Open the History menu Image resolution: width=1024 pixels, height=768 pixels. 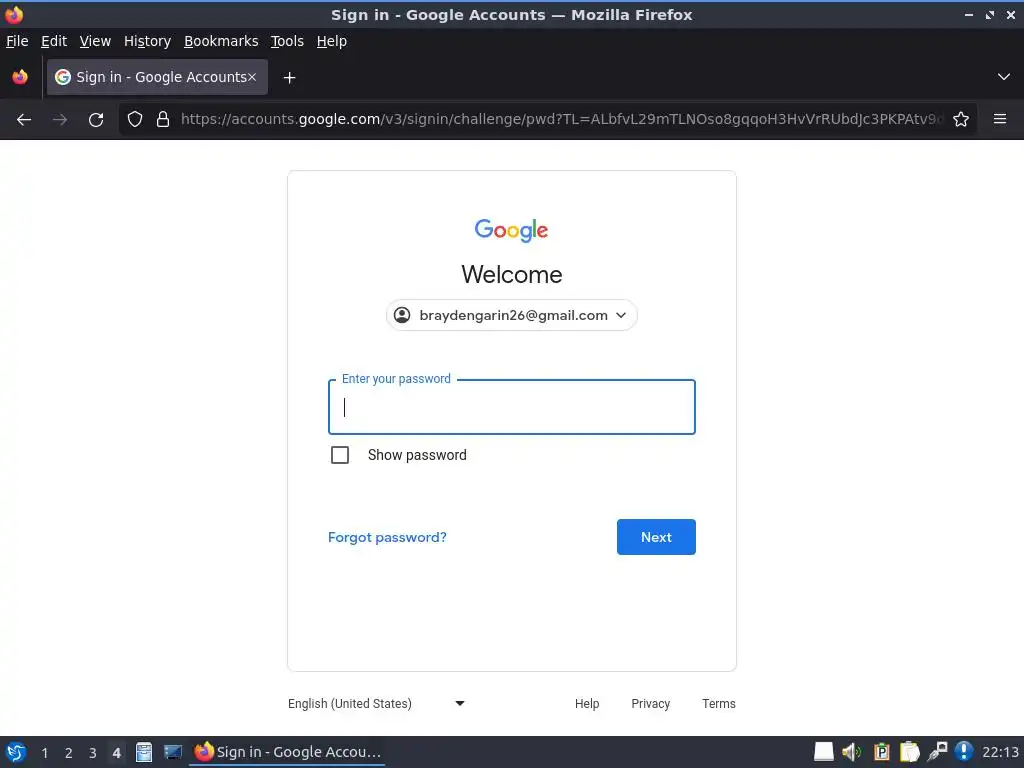[148, 41]
